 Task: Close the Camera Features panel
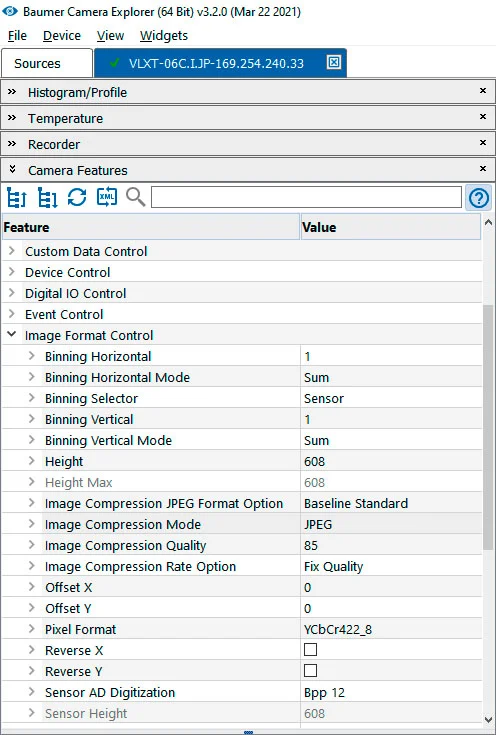[483, 169]
